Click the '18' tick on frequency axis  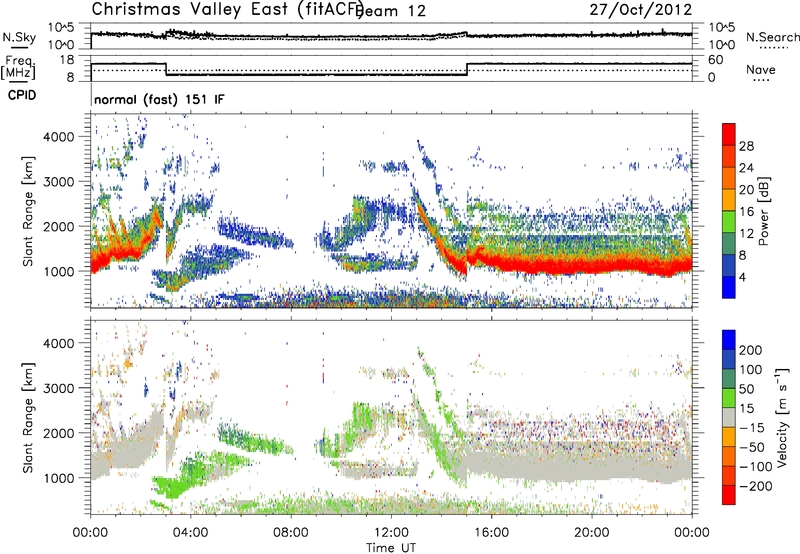coord(67,60)
